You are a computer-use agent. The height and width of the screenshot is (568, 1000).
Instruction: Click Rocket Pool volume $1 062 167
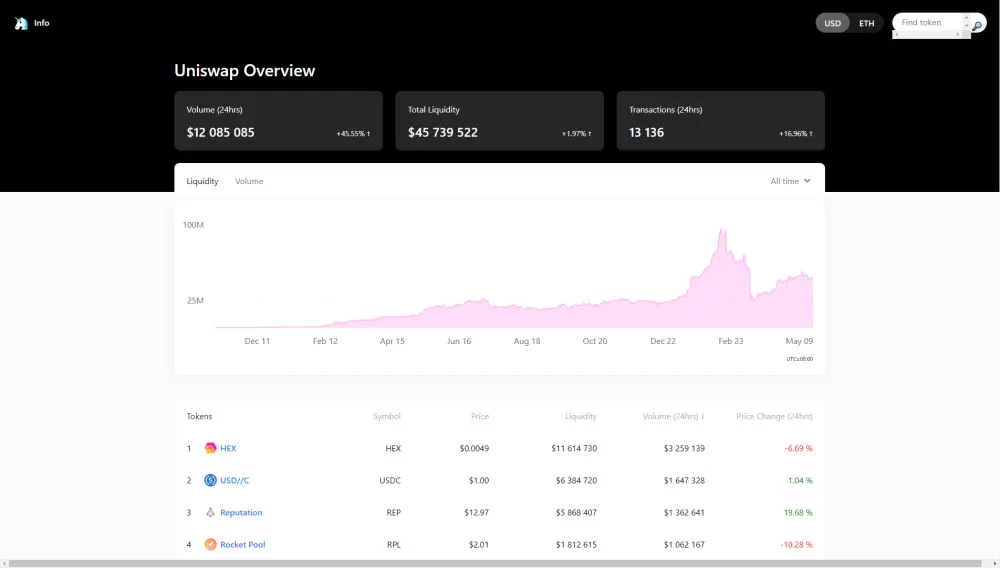coord(684,544)
